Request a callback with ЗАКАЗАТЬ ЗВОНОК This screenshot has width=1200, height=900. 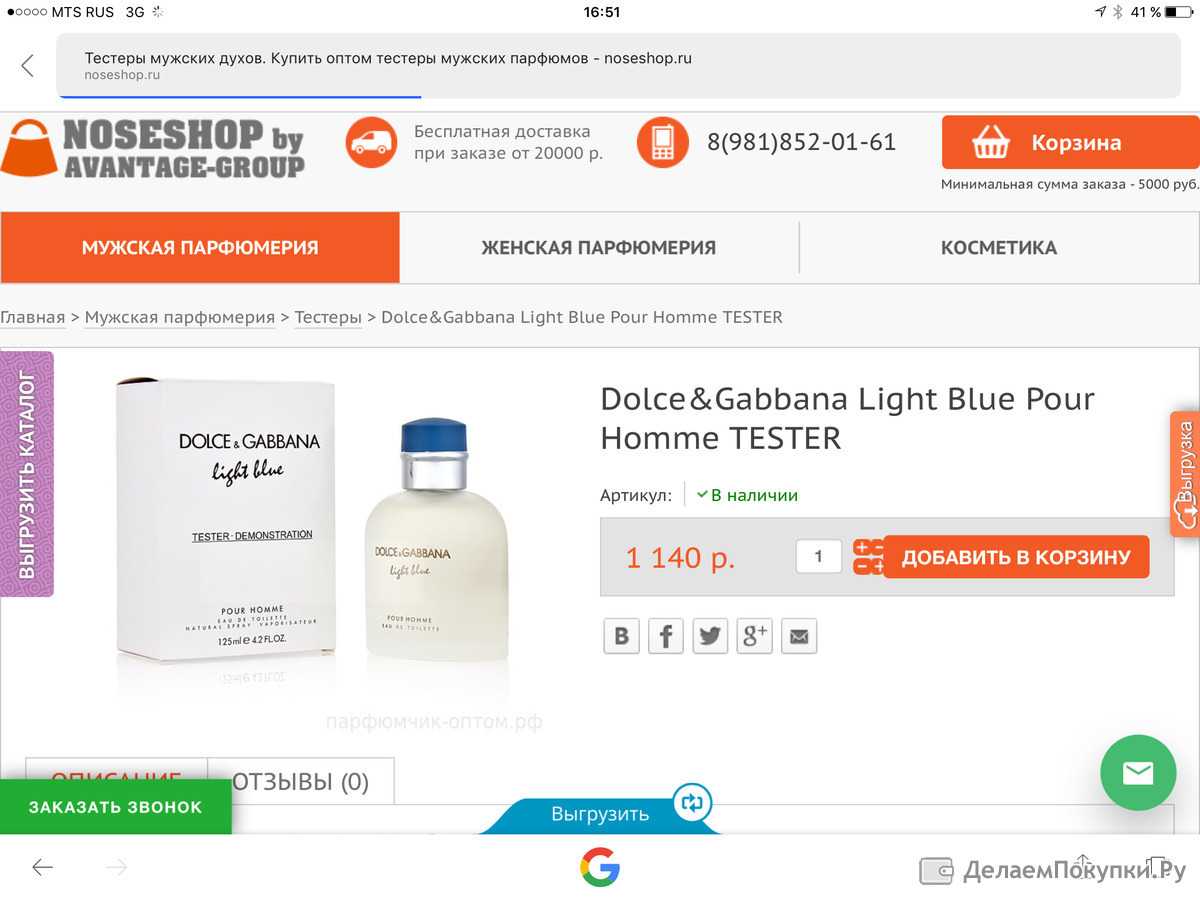(115, 807)
